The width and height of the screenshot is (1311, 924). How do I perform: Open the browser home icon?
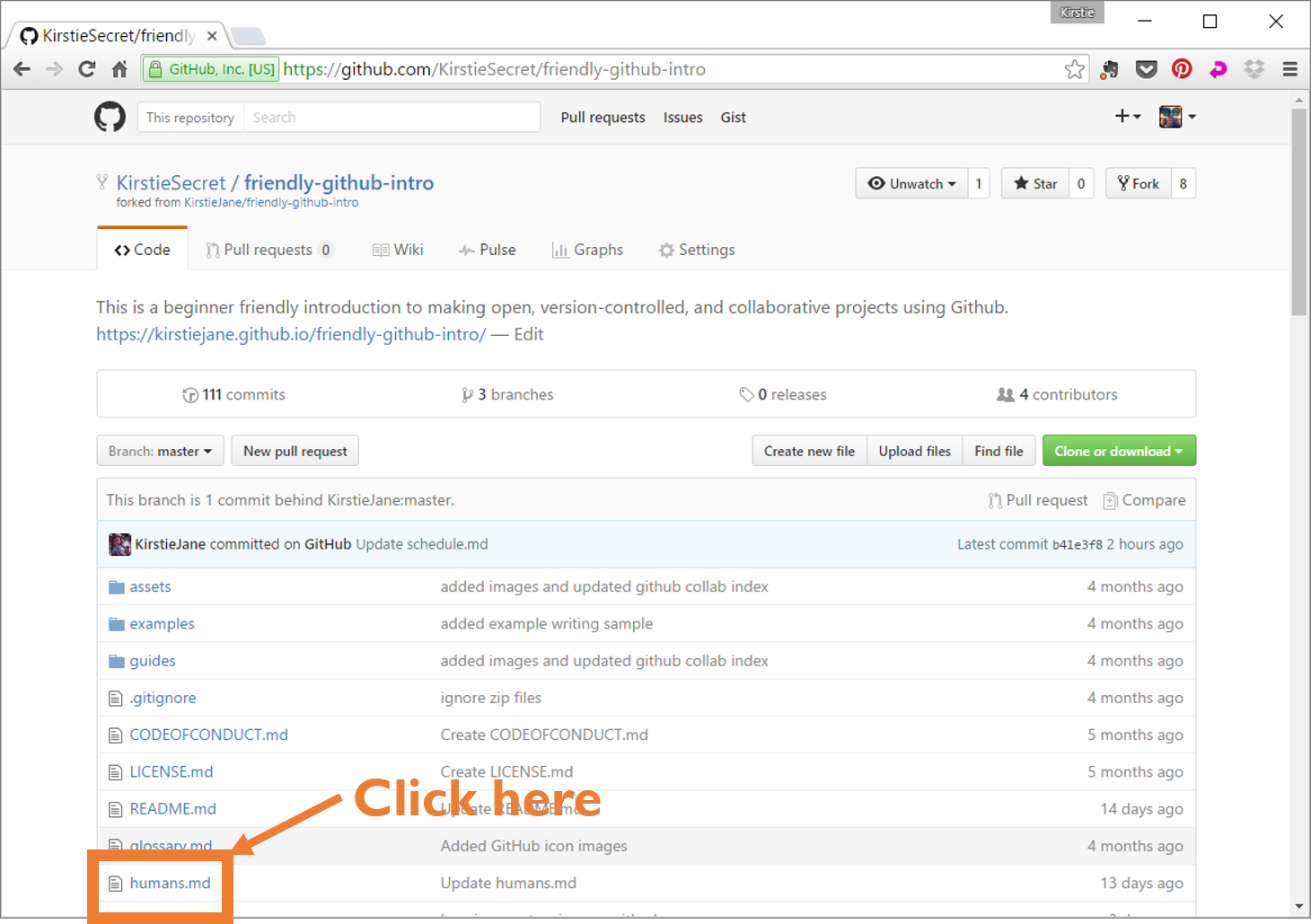[x=119, y=69]
